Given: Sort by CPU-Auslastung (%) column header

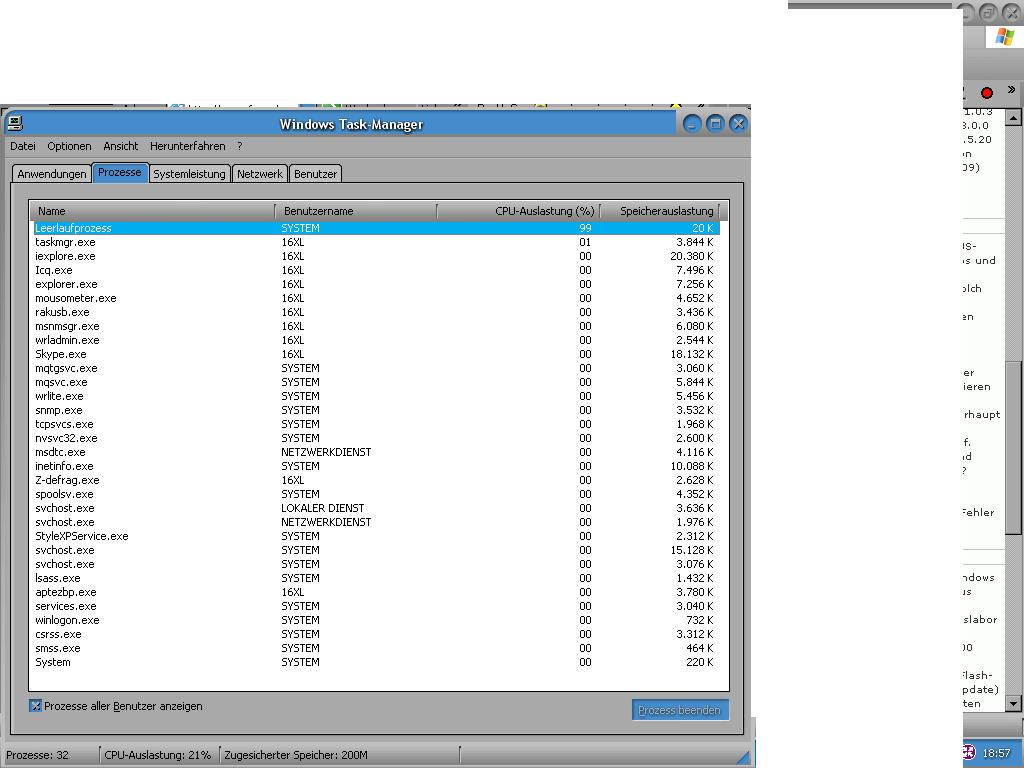Looking at the screenshot, I should point(518,211).
